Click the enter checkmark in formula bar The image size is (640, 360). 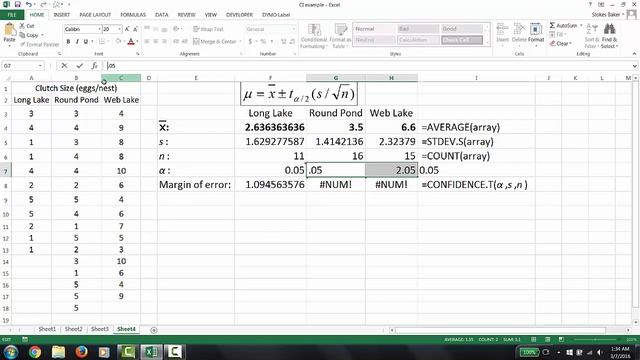[79, 65]
